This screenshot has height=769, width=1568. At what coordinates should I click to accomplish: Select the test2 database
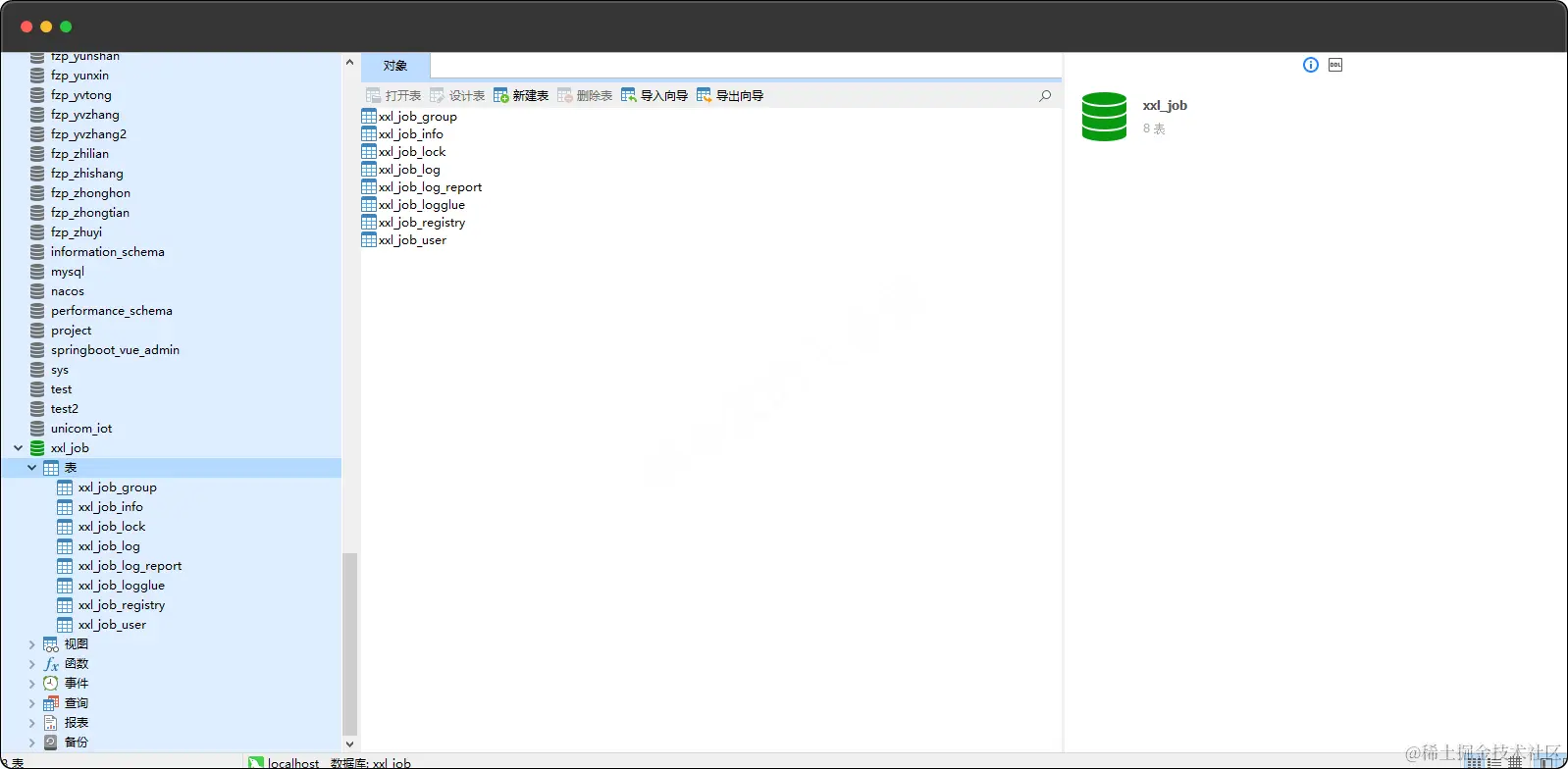[x=65, y=409]
